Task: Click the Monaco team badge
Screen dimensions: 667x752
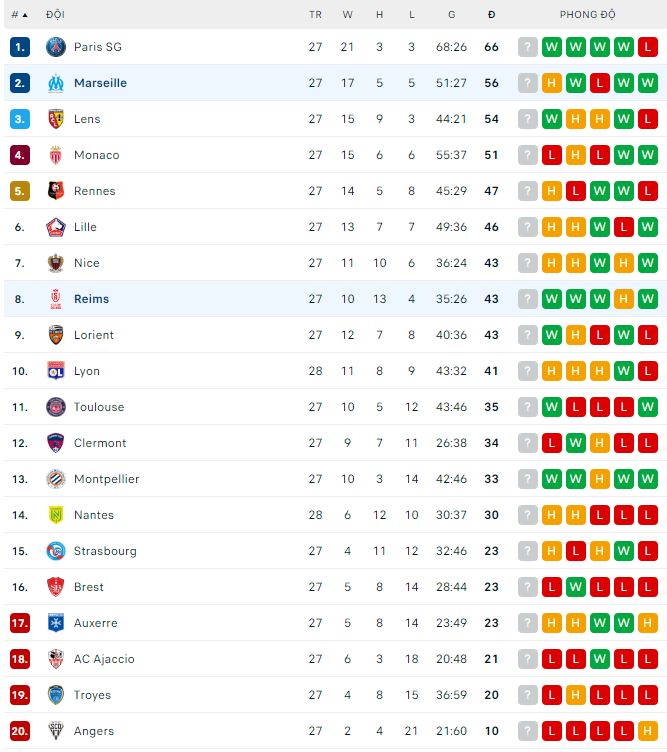Action: pyautogui.click(x=56, y=155)
